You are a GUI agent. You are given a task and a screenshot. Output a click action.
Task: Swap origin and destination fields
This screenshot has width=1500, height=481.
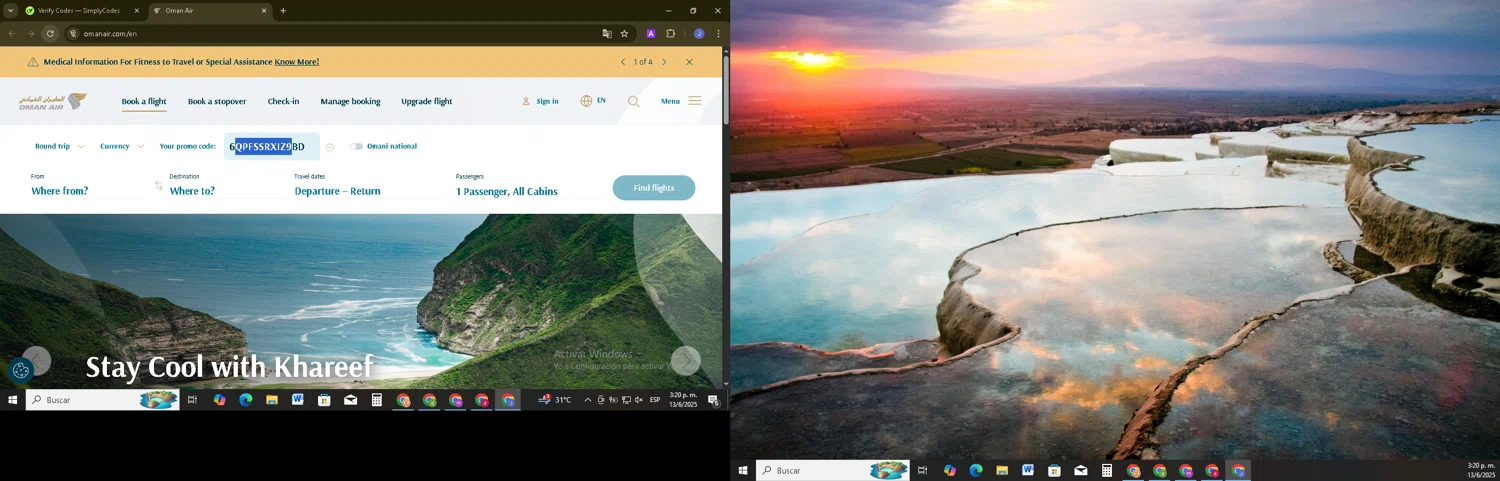158,185
